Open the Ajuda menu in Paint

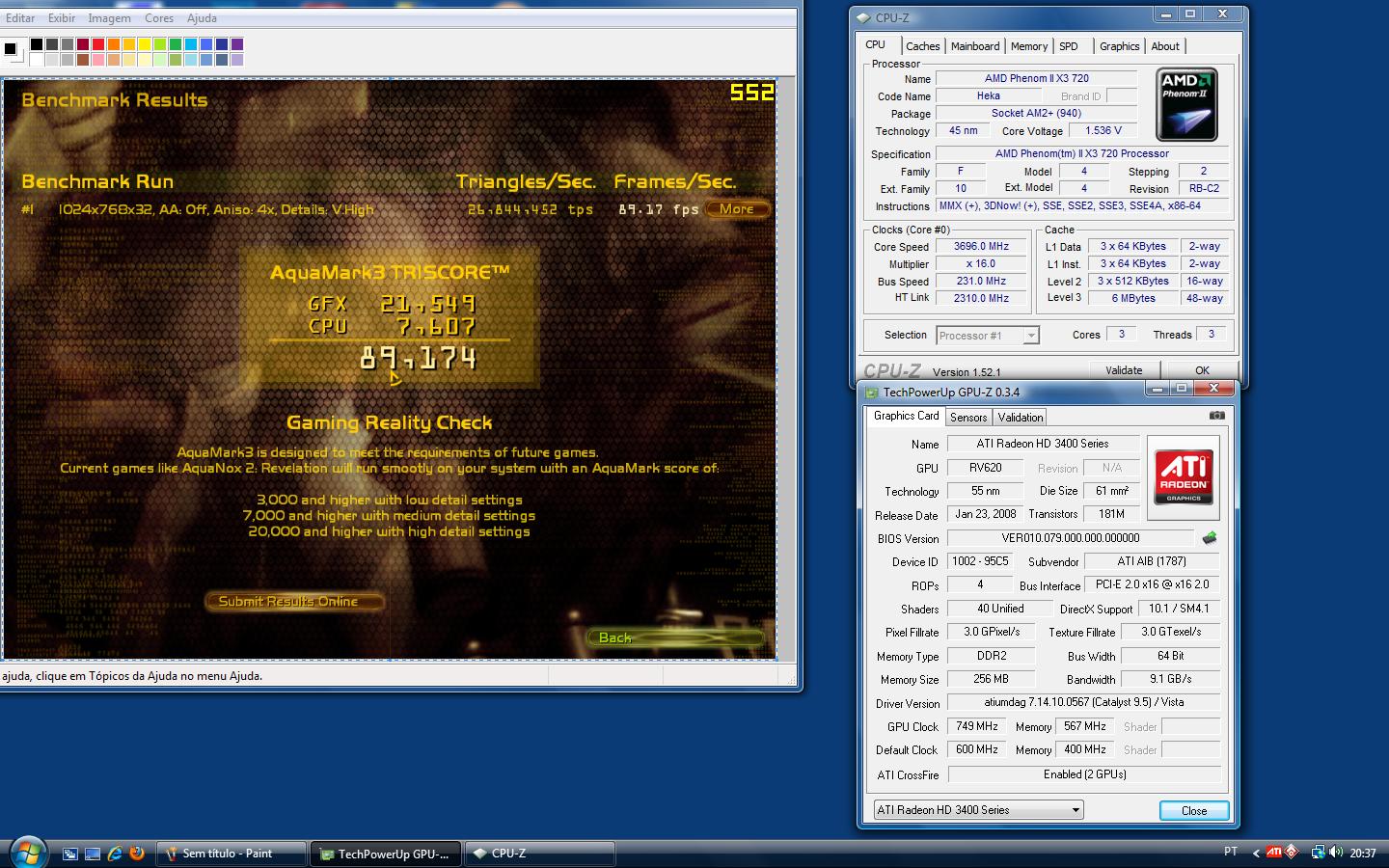tap(202, 18)
